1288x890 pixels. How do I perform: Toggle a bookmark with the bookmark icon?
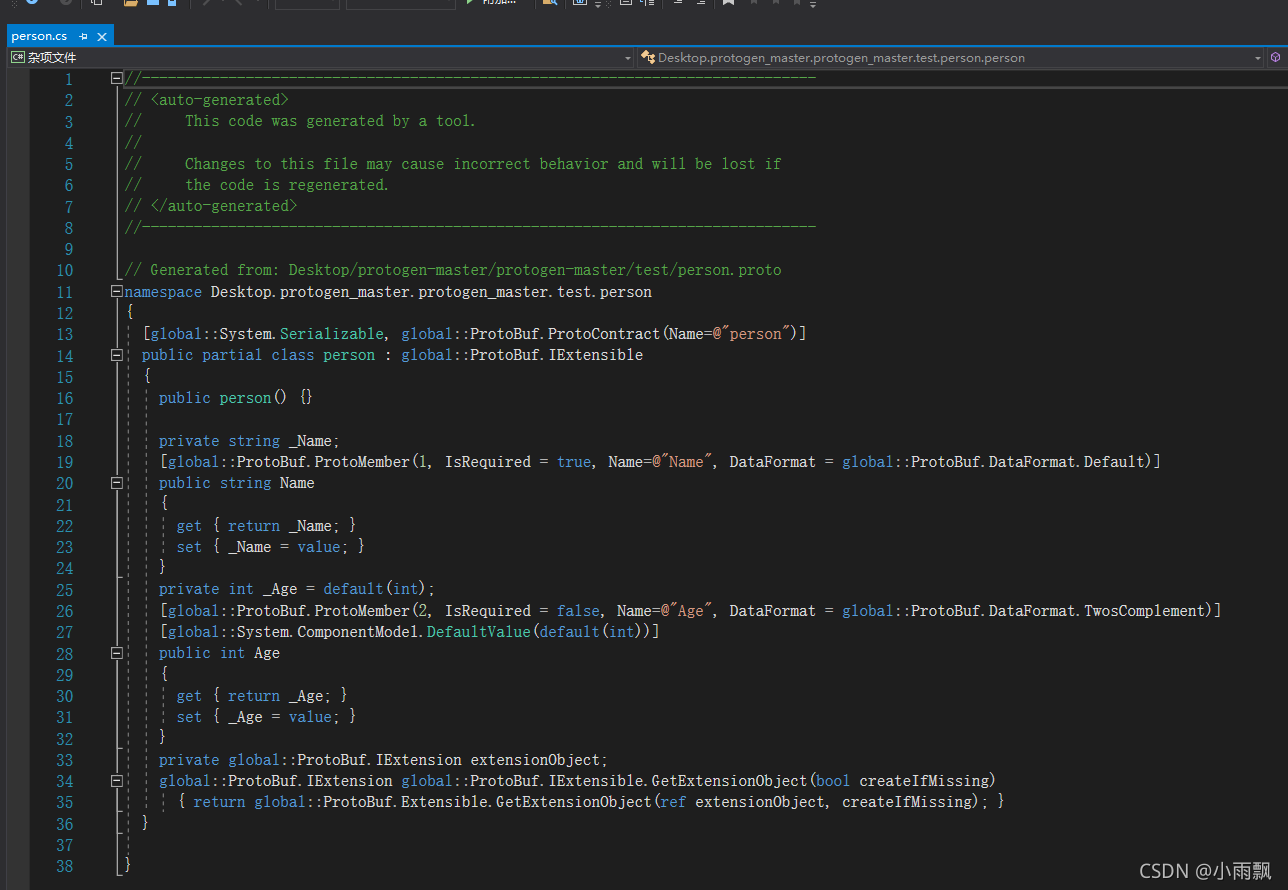pyautogui.click(x=727, y=6)
